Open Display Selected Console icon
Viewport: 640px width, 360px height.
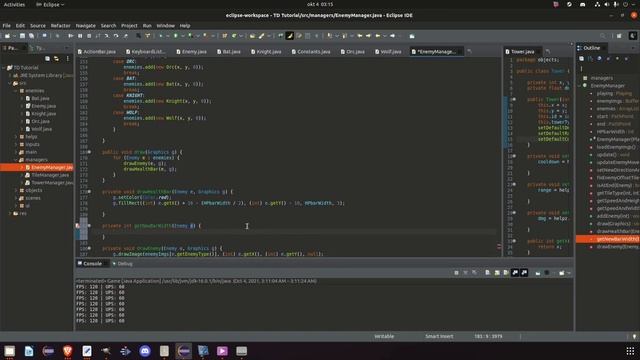pos(547,273)
